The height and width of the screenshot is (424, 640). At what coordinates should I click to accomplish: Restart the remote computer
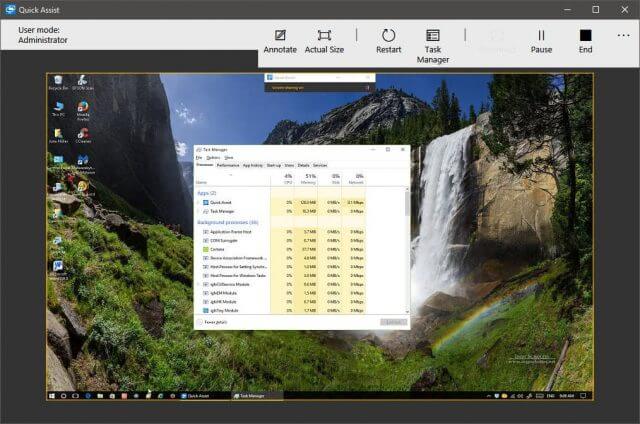pyautogui.click(x=388, y=42)
